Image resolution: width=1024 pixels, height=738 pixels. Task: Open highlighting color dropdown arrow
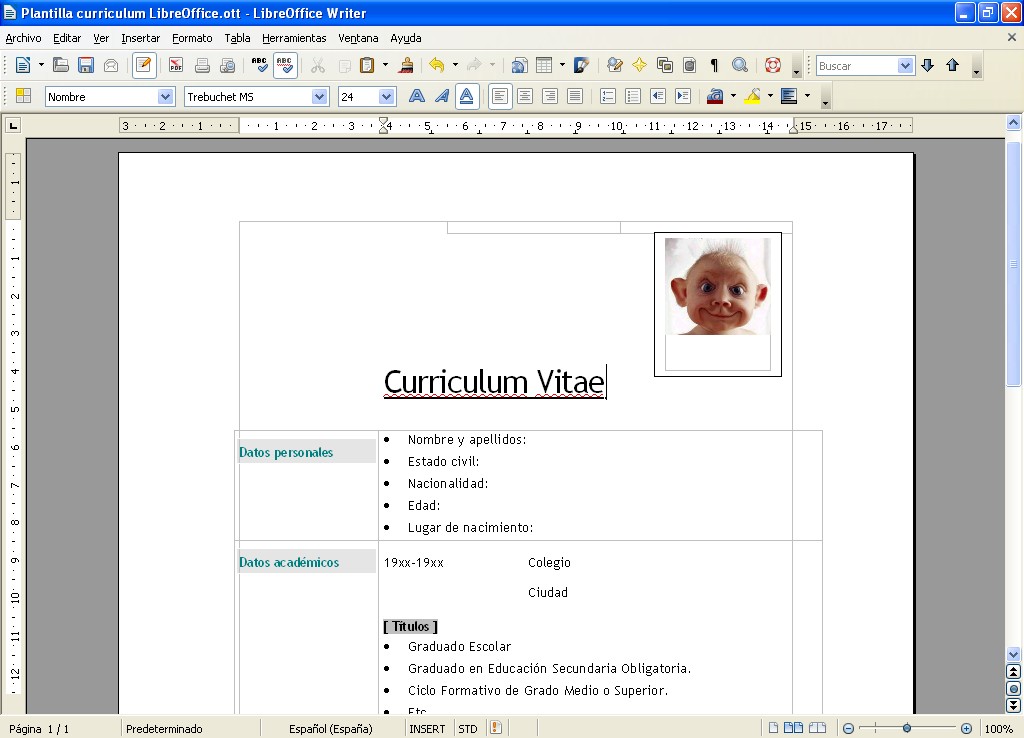coord(771,97)
